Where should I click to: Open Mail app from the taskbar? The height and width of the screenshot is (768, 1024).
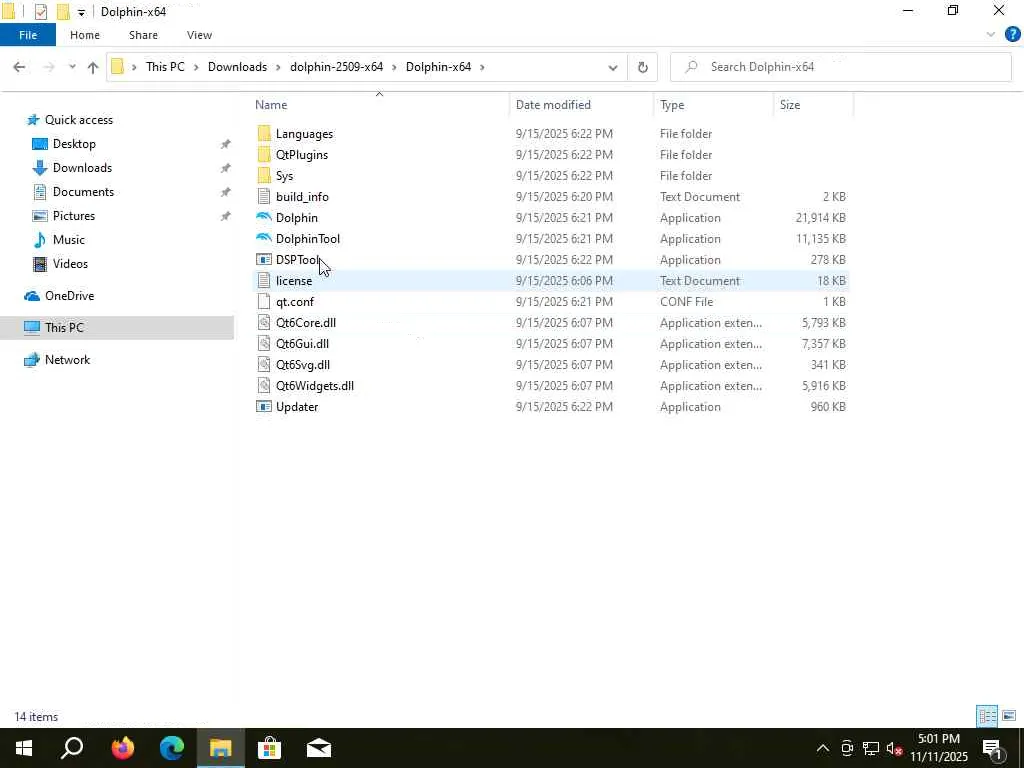319,748
